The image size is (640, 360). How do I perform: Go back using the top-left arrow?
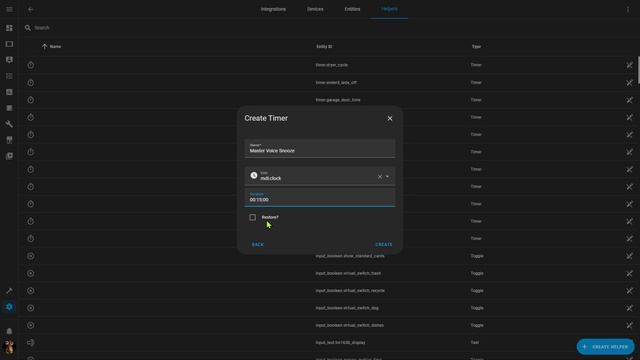coord(31,9)
